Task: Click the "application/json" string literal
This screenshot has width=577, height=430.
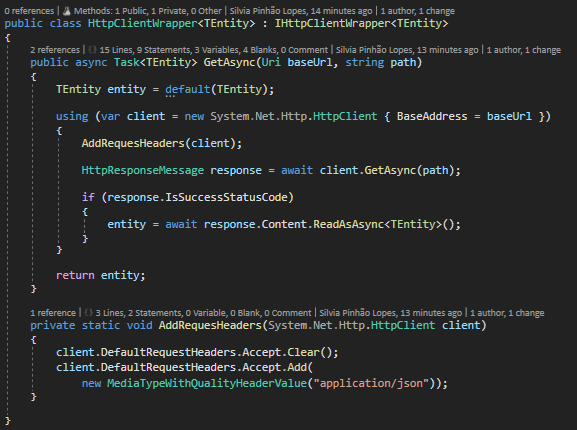Action: [x=371, y=383]
